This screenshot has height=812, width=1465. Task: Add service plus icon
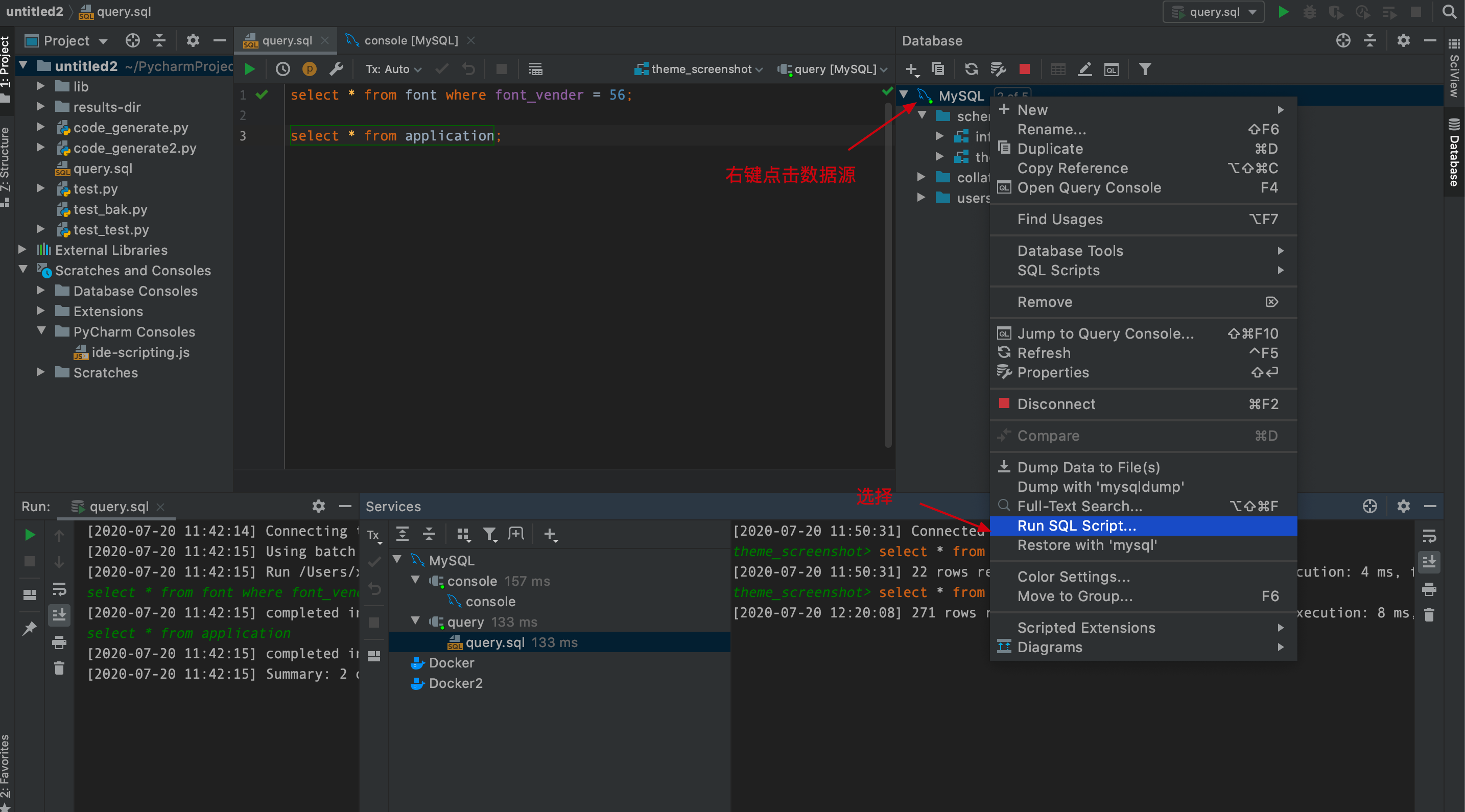550,534
